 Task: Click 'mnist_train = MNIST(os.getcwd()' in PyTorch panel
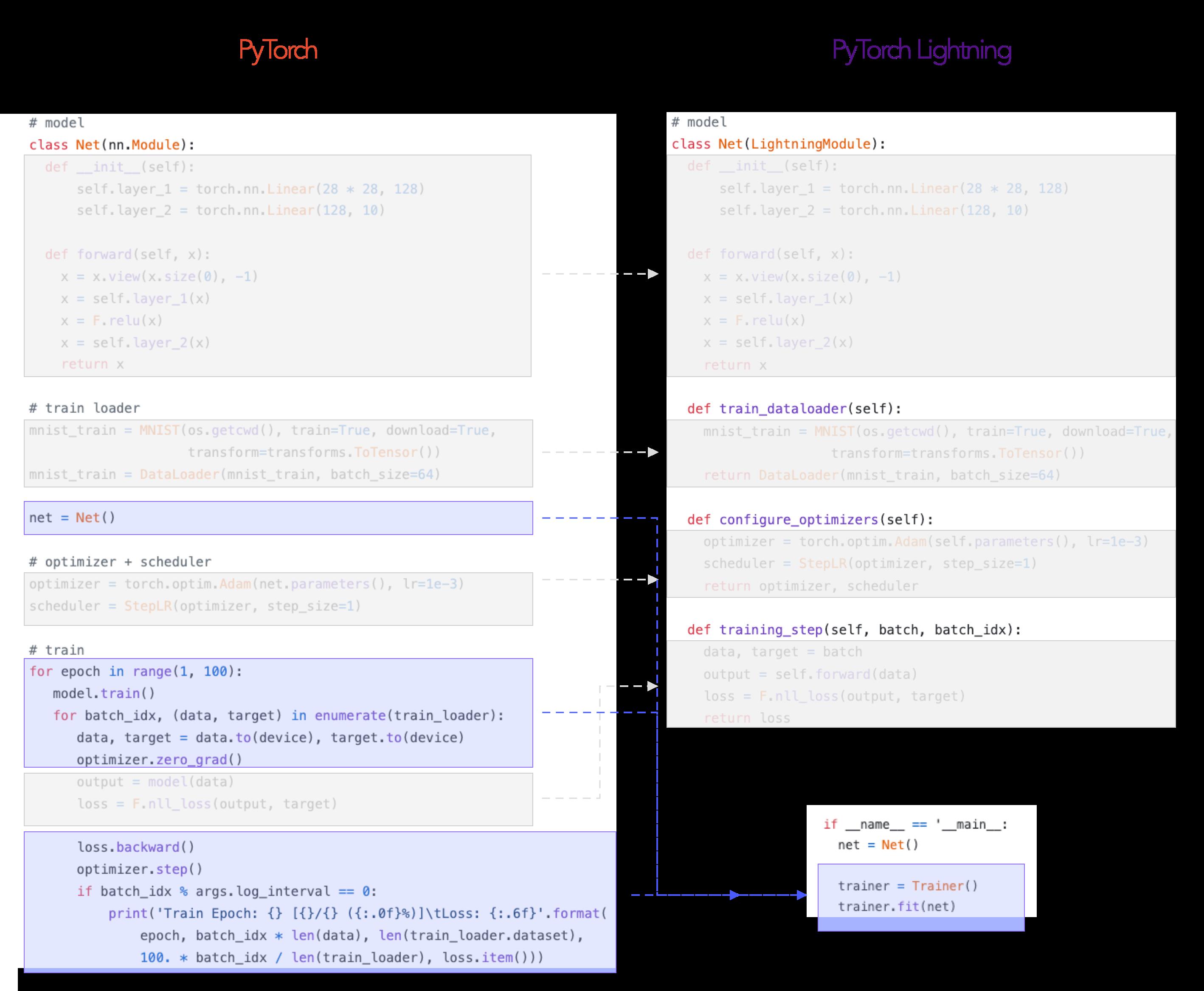(263, 431)
